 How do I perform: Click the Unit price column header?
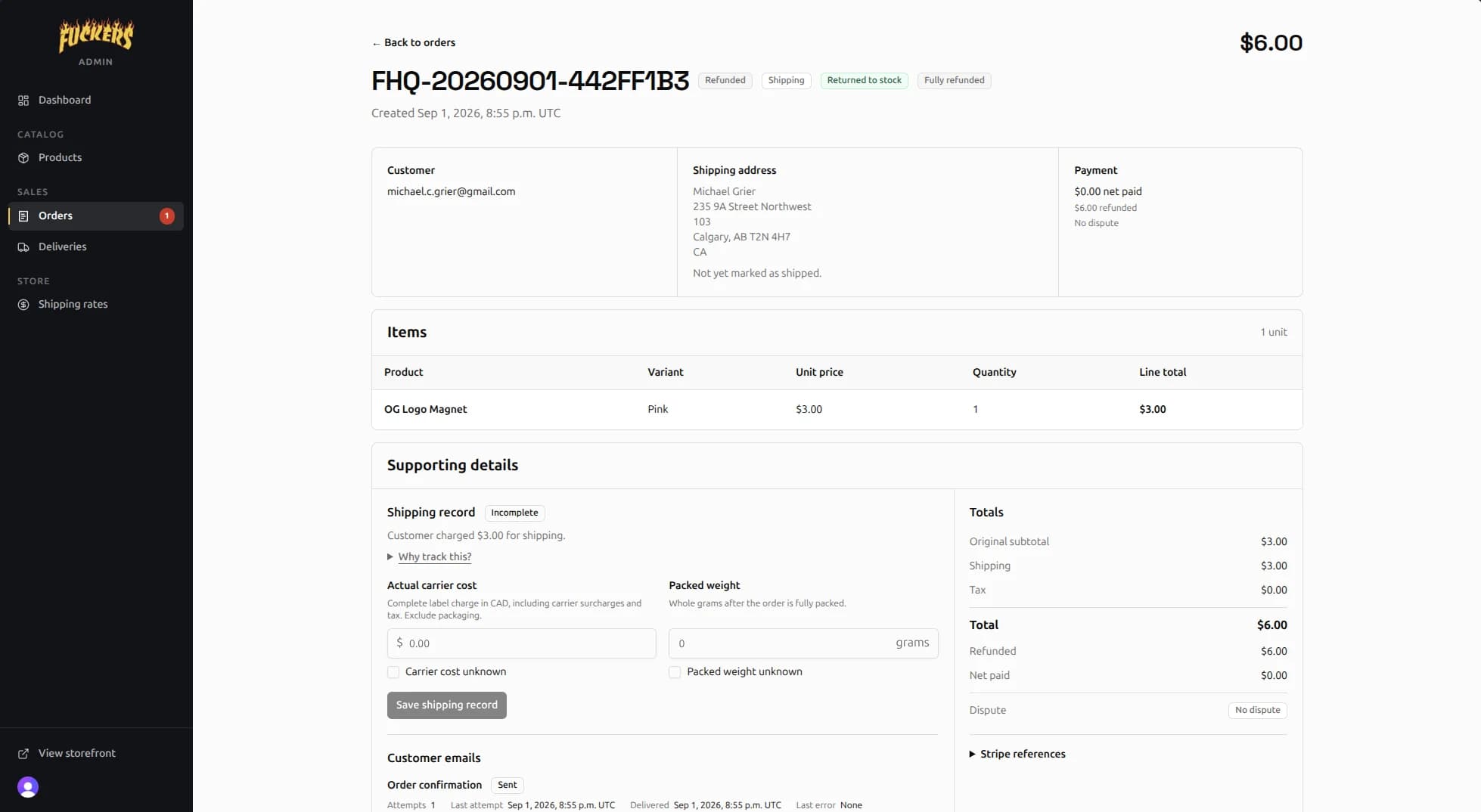tap(819, 373)
